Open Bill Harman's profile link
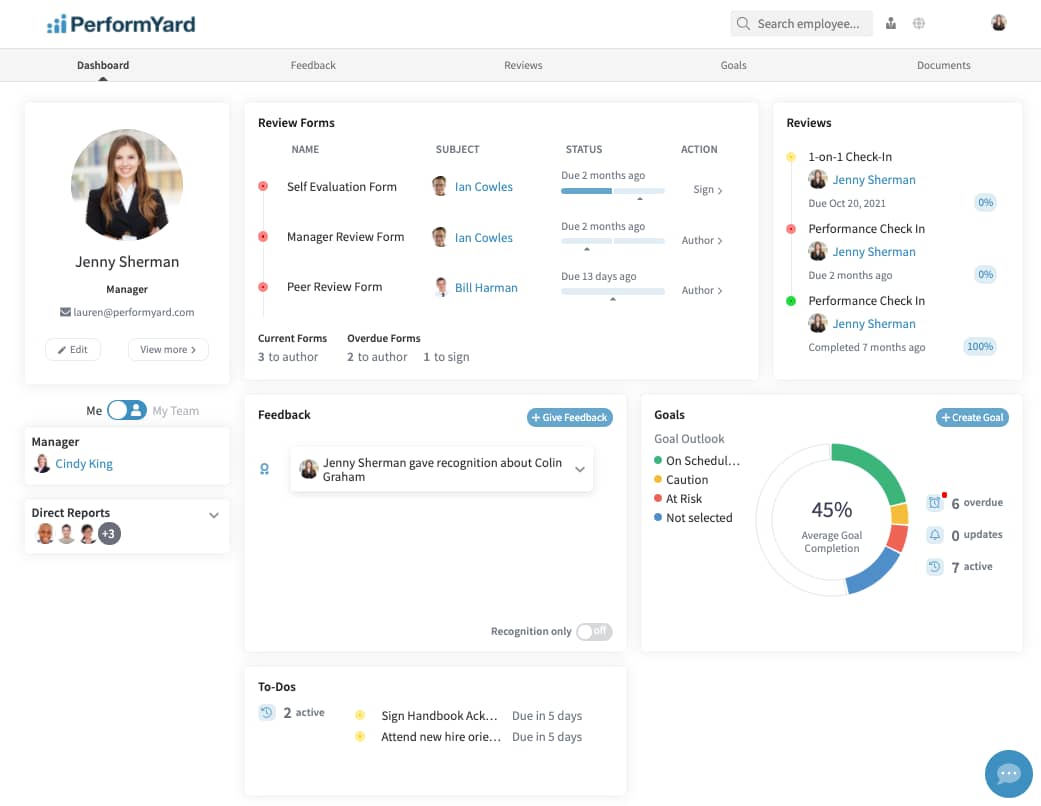The height and width of the screenshot is (806, 1041). point(486,287)
